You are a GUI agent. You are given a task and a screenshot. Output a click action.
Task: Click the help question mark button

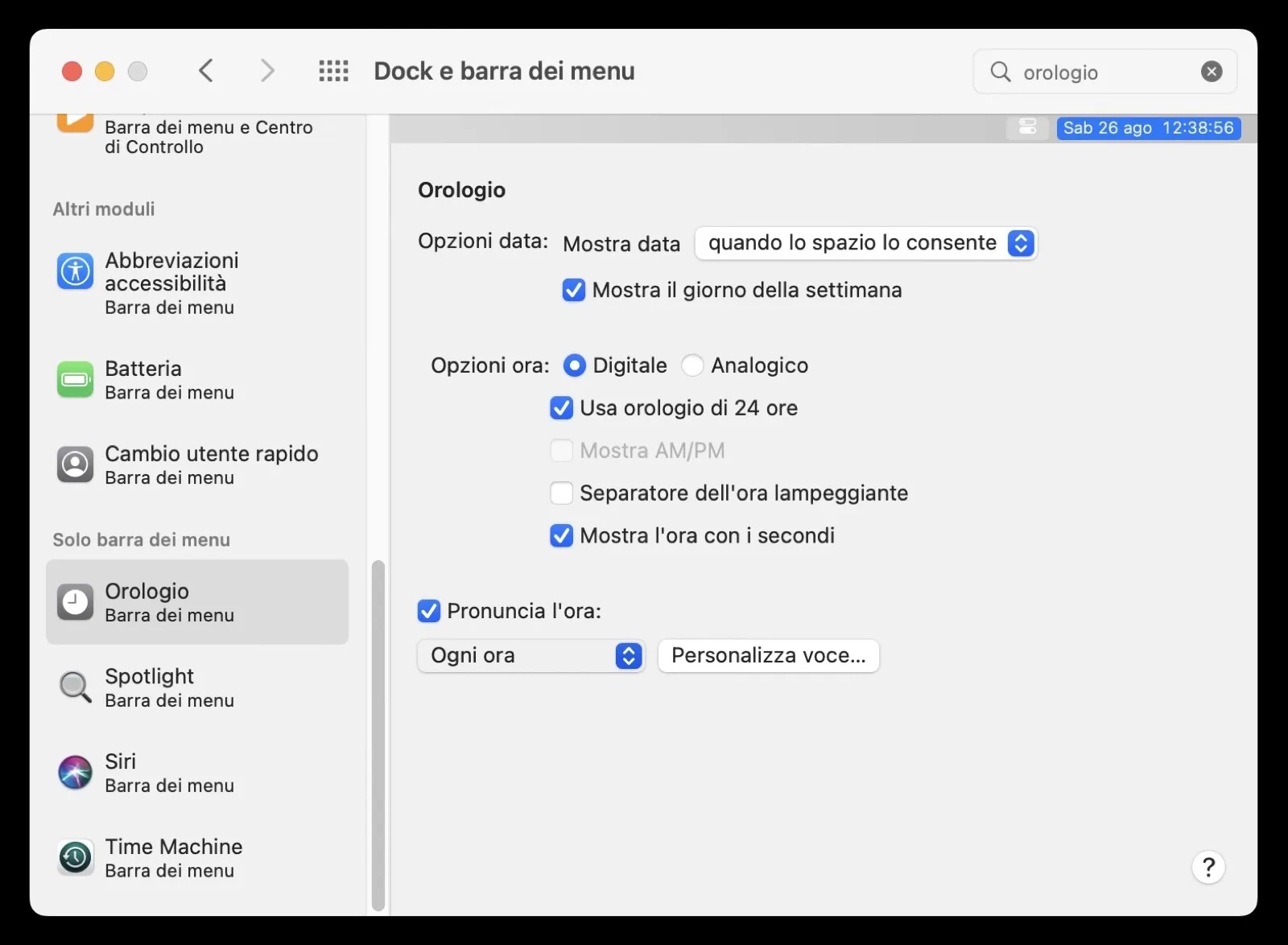coord(1207,868)
